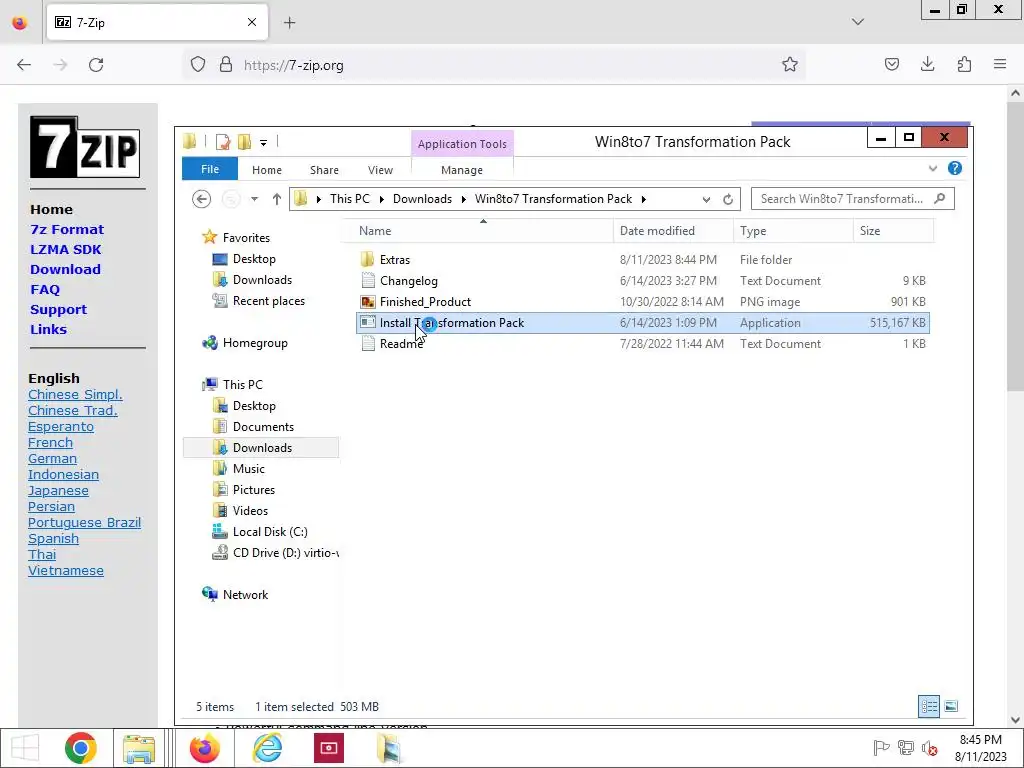Click the Action Center flag tray icon
The width and height of the screenshot is (1024, 768).
pyautogui.click(x=881, y=748)
